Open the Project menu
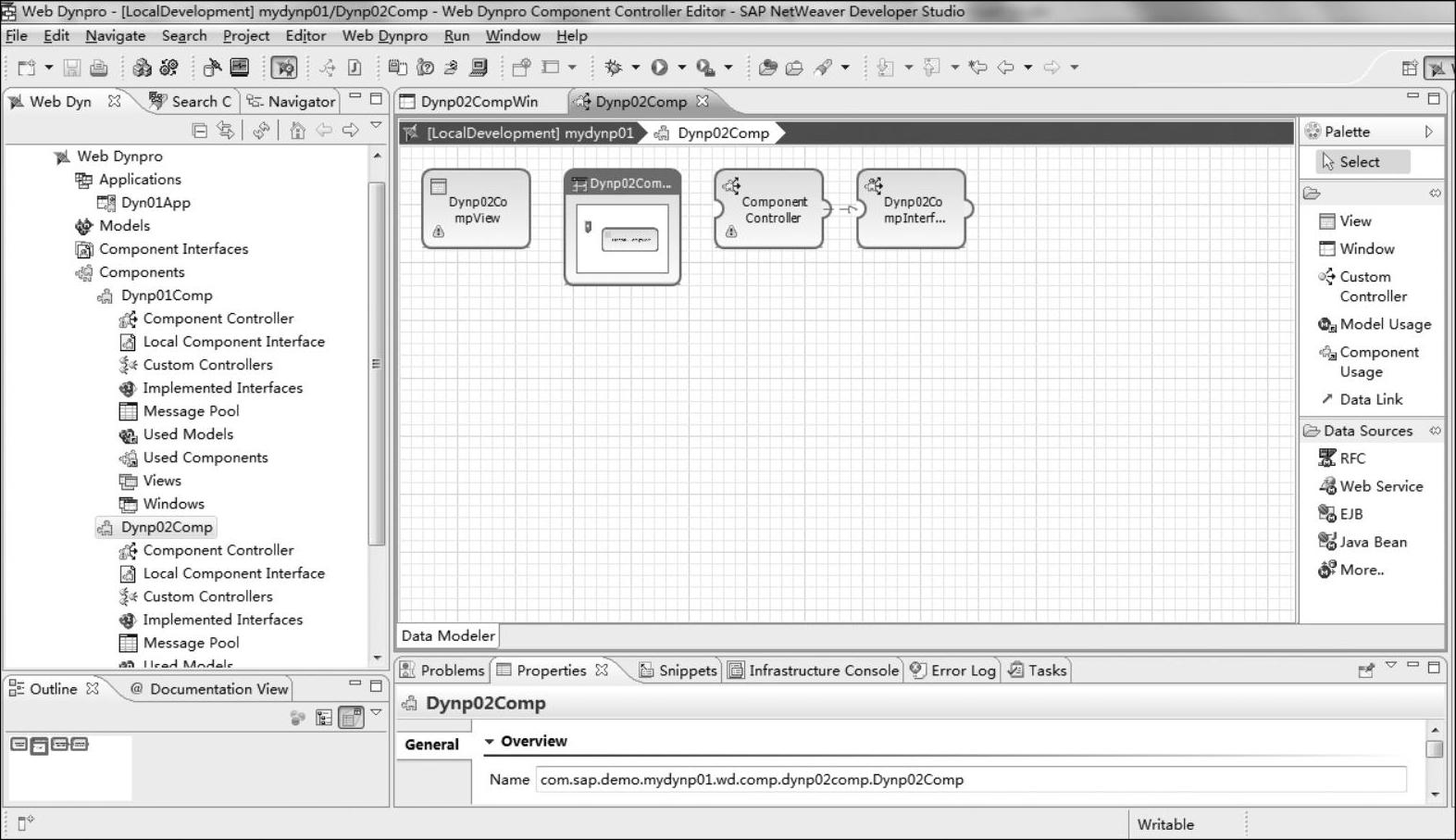The width and height of the screenshot is (1456, 840). pyautogui.click(x=246, y=36)
